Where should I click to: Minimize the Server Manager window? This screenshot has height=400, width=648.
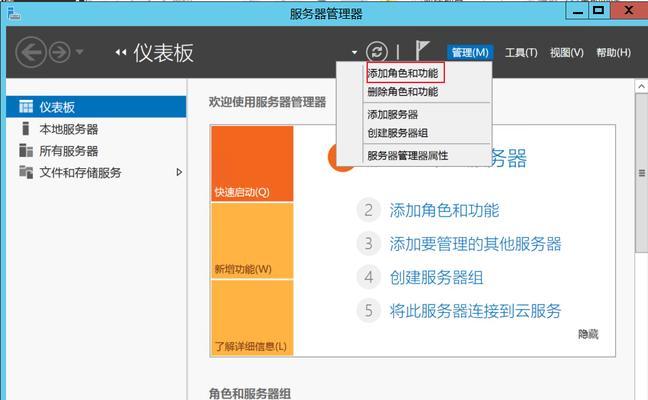pyautogui.click(x=577, y=11)
